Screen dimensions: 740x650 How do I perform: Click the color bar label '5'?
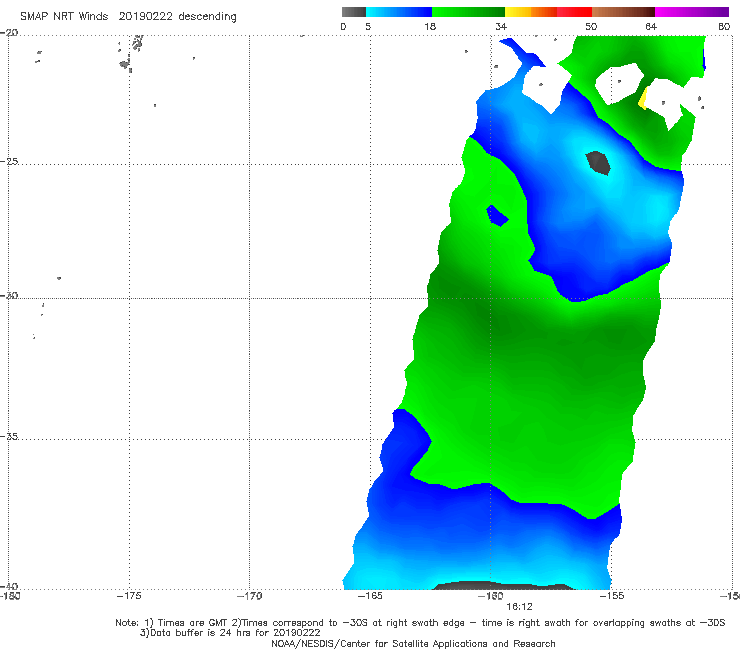coord(368,27)
